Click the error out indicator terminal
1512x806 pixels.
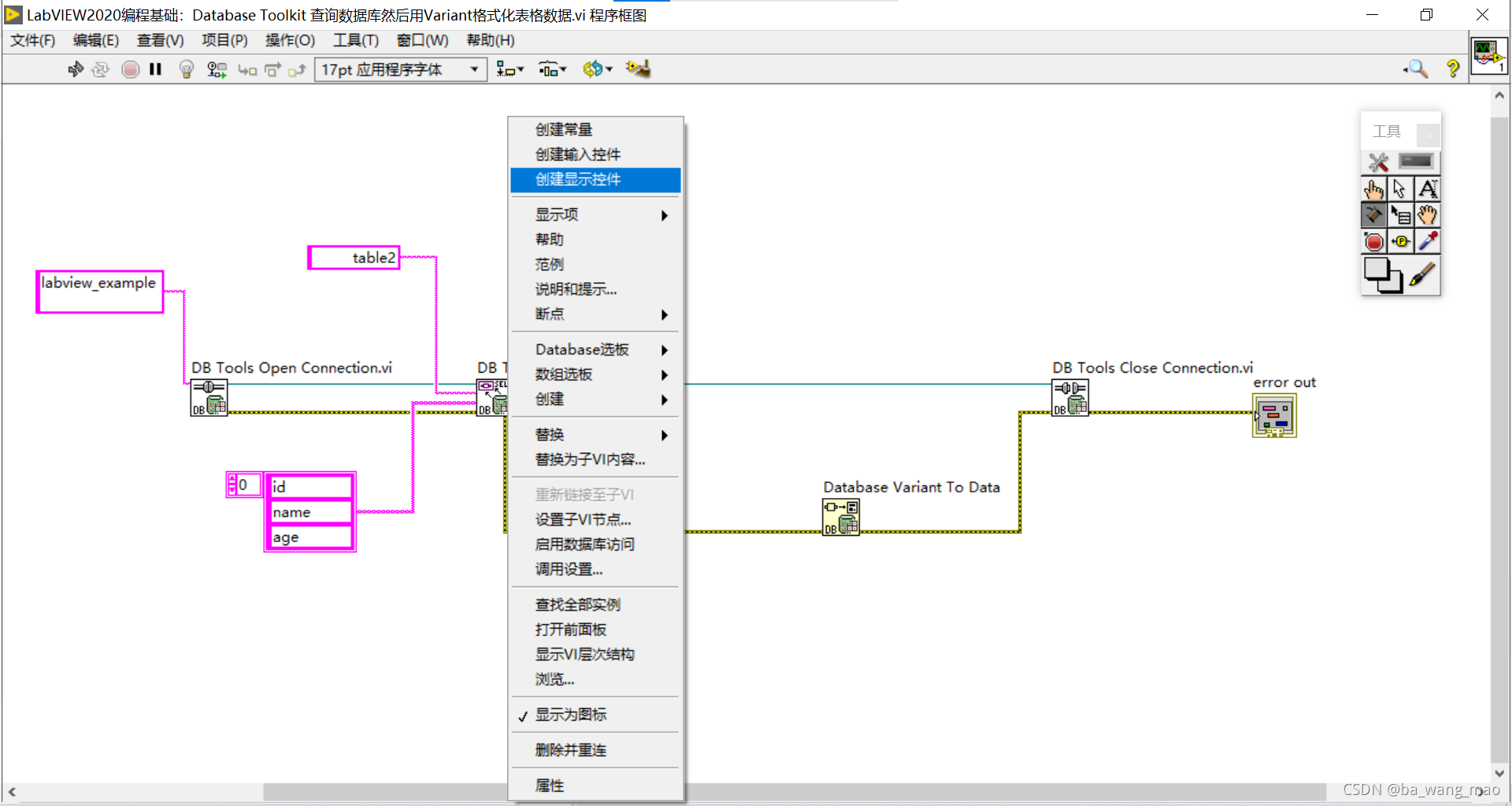[1274, 415]
